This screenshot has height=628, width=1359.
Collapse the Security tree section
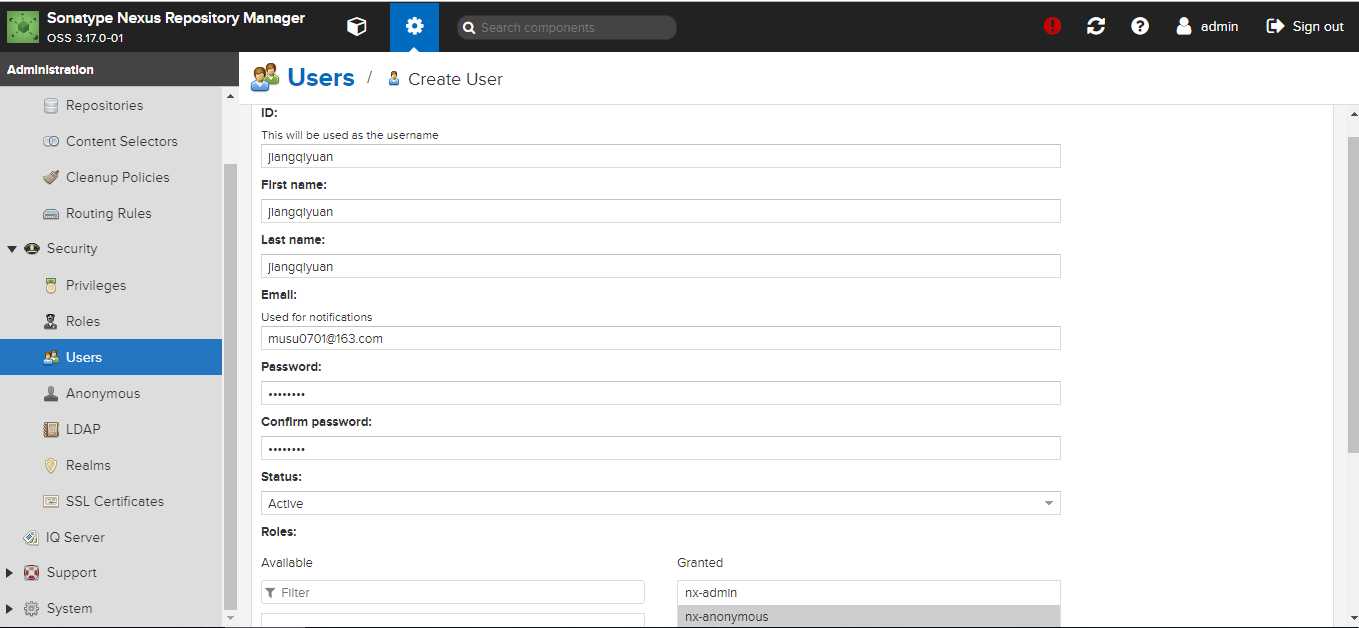[x=12, y=249]
